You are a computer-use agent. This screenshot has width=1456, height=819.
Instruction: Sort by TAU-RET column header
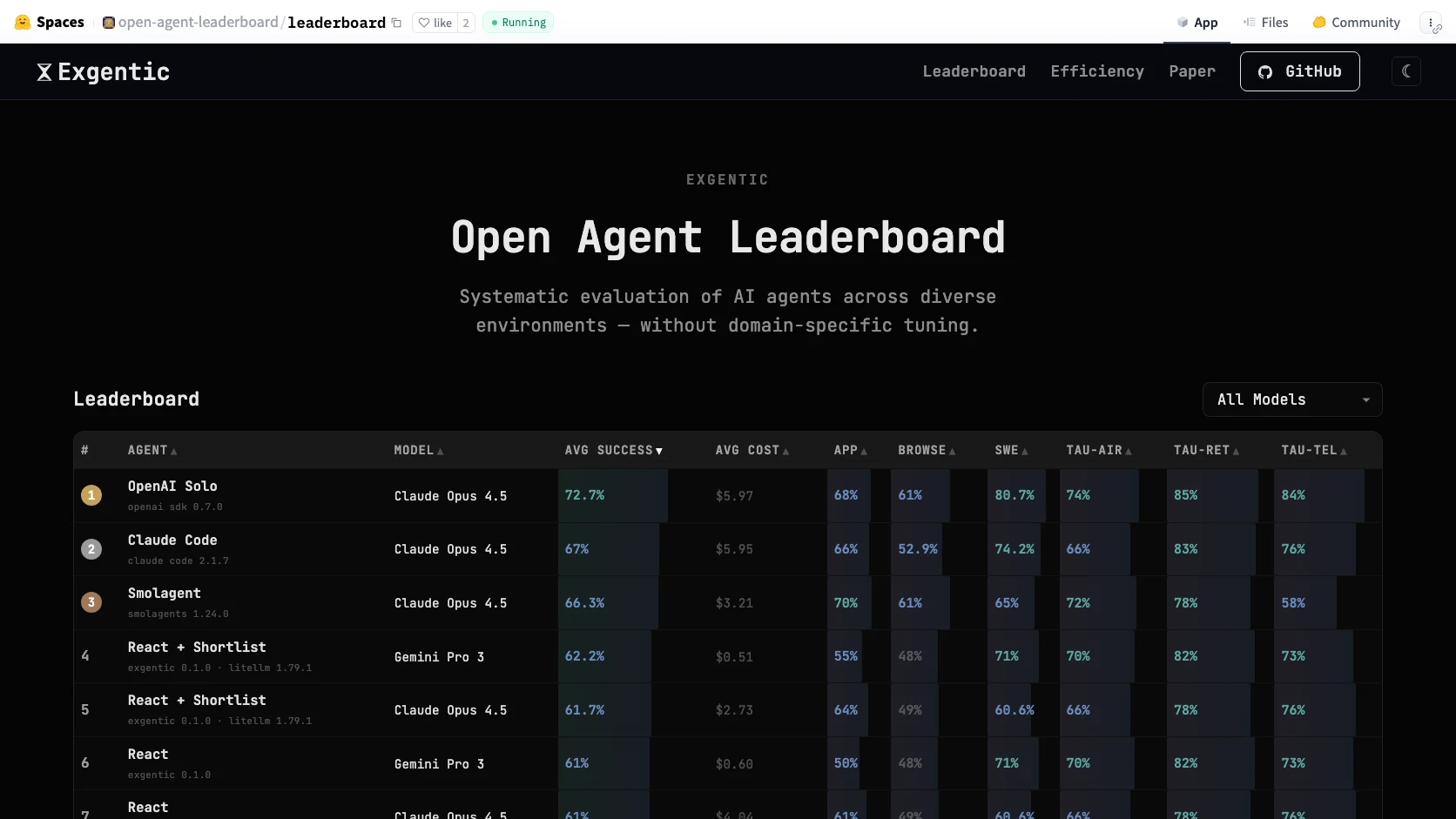pyautogui.click(x=1206, y=450)
